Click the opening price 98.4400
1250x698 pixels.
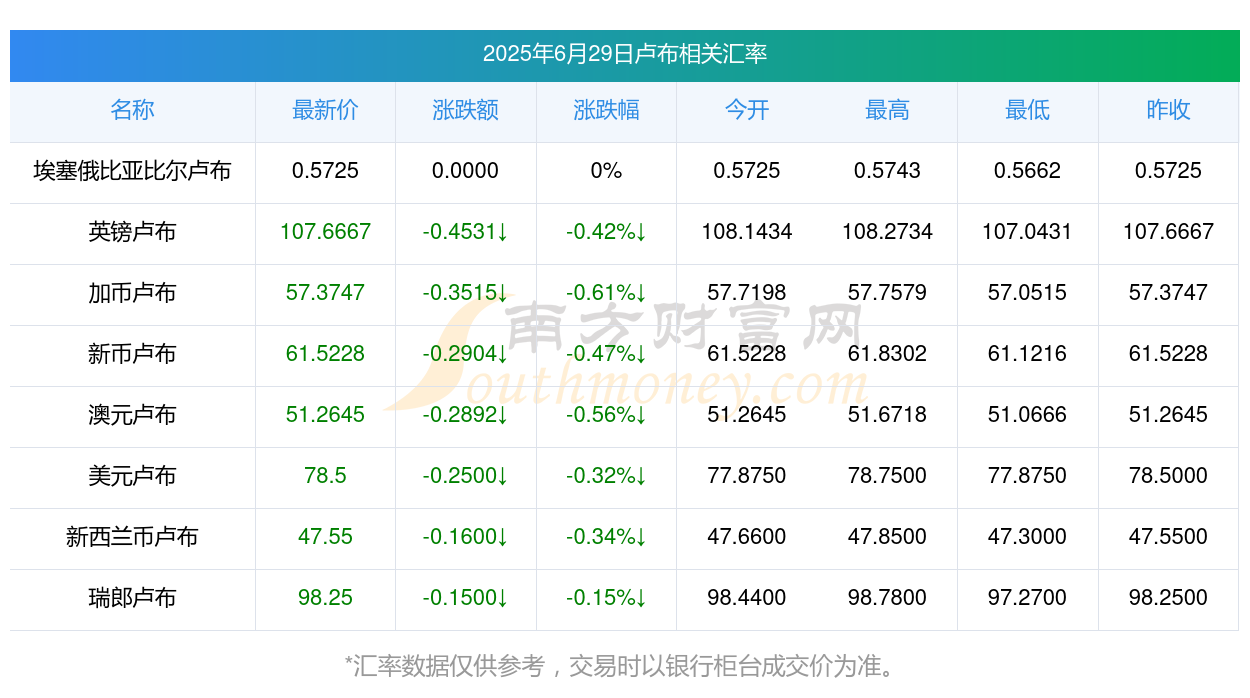pyautogui.click(x=747, y=598)
